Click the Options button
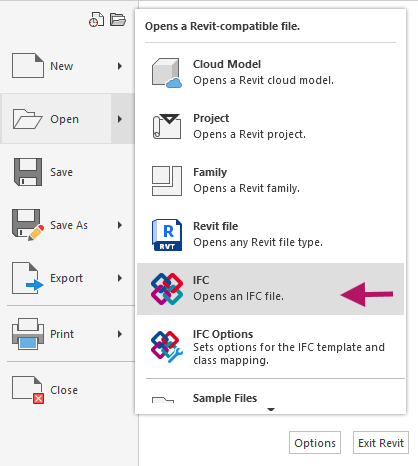This screenshot has width=418, height=466. click(x=315, y=443)
